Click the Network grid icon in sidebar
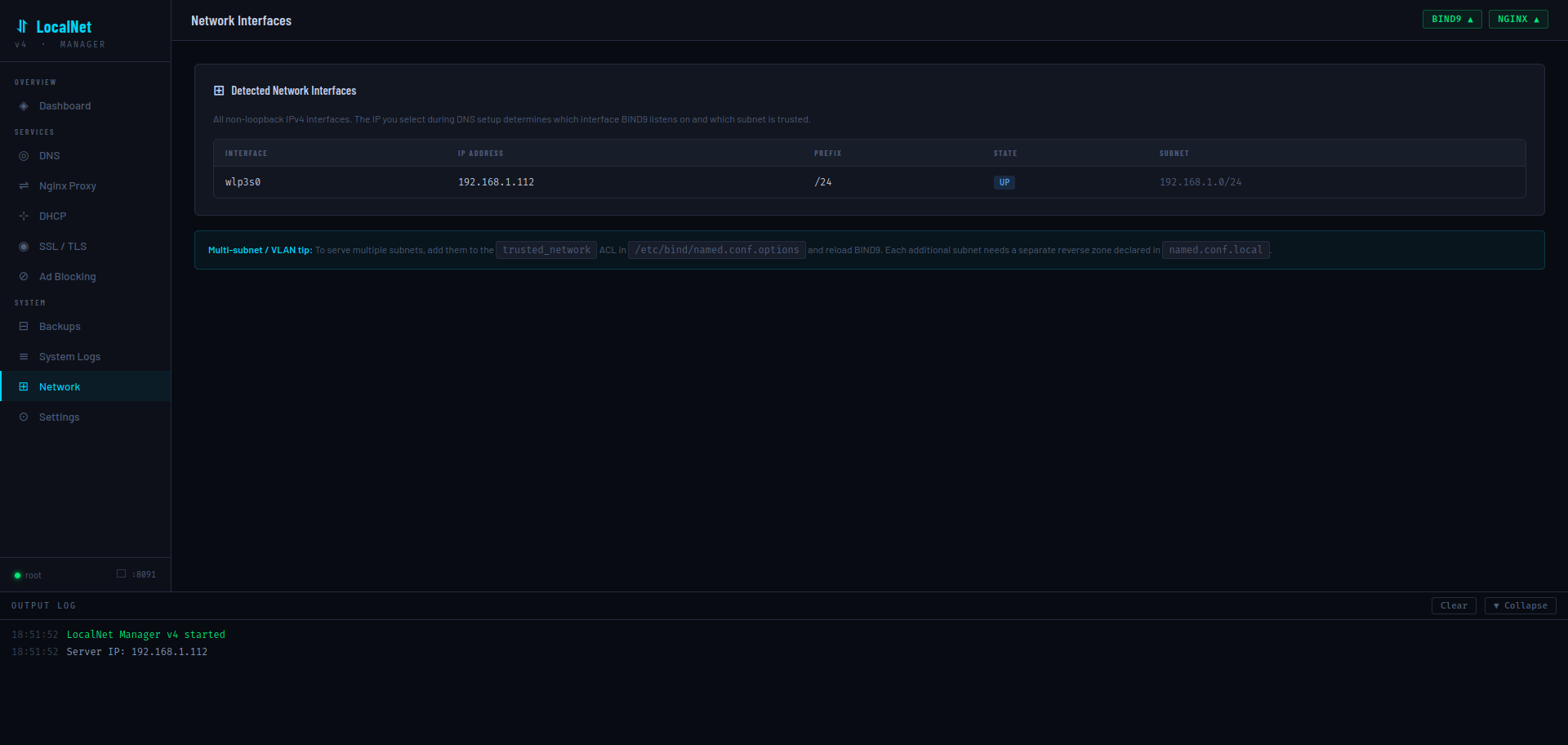The height and width of the screenshot is (745, 1568). (24, 387)
